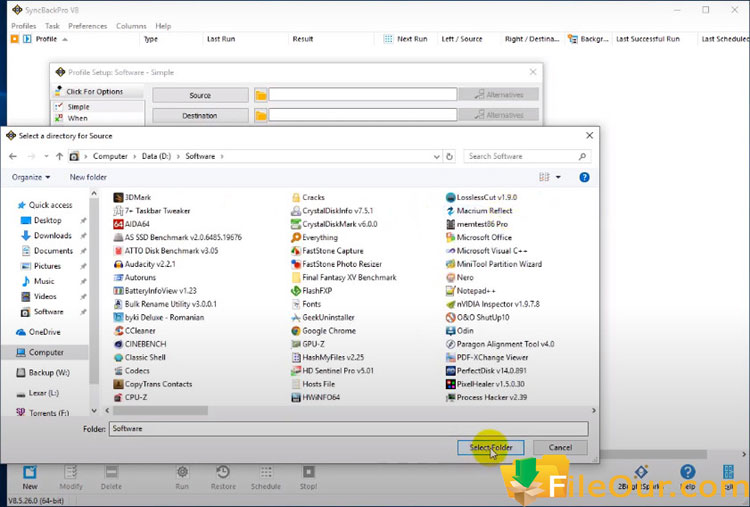The width and height of the screenshot is (750, 507).
Task: Click the Stop icon in bottom toolbar
Action: click(x=309, y=473)
